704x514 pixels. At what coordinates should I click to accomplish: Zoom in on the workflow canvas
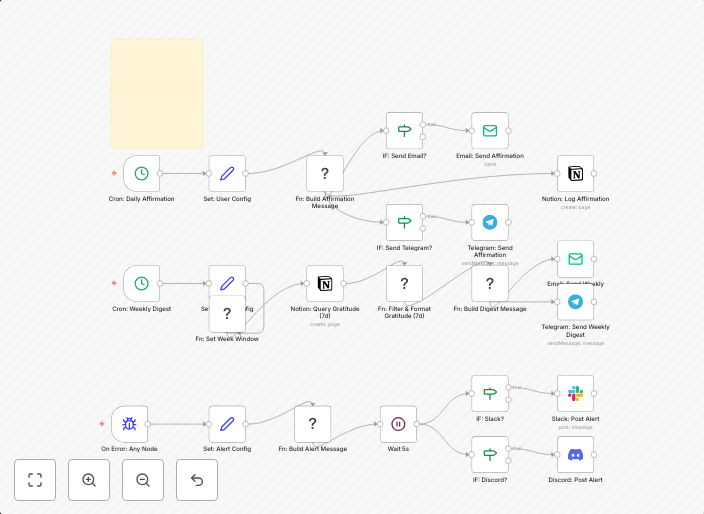pyautogui.click(x=89, y=480)
